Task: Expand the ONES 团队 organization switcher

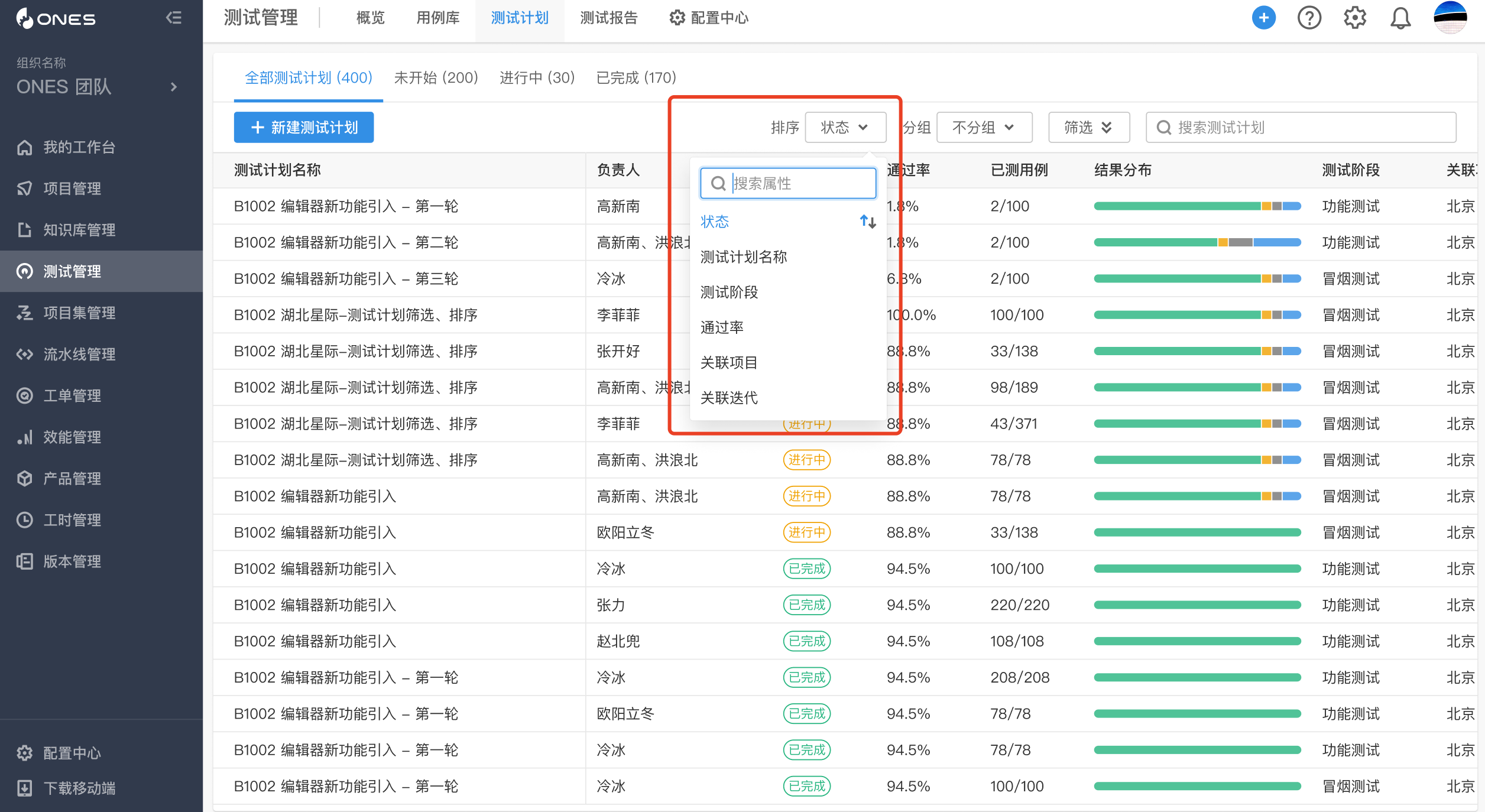Action: (x=173, y=87)
